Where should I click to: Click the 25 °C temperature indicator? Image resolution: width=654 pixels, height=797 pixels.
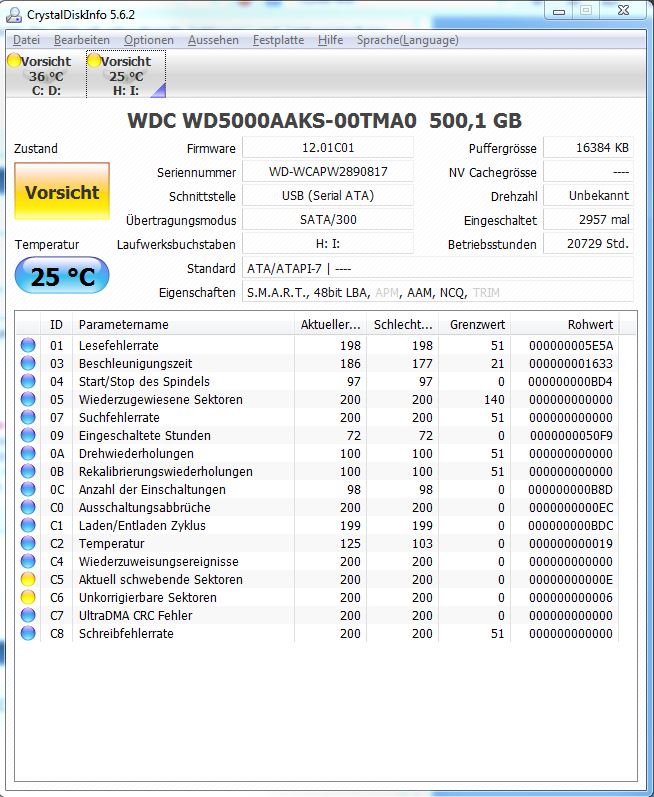click(62, 277)
